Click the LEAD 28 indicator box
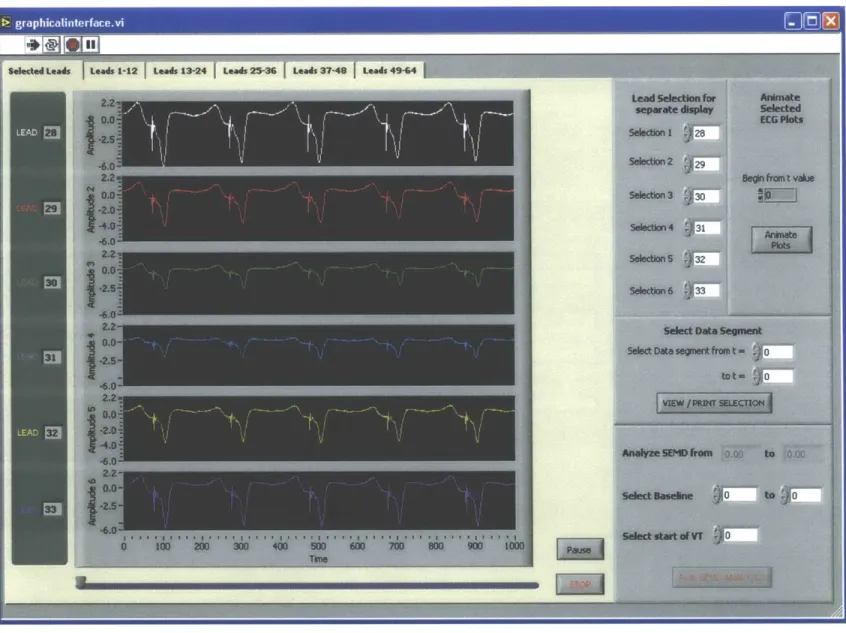Screen dimensions: 846x633 [x=51, y=133]
